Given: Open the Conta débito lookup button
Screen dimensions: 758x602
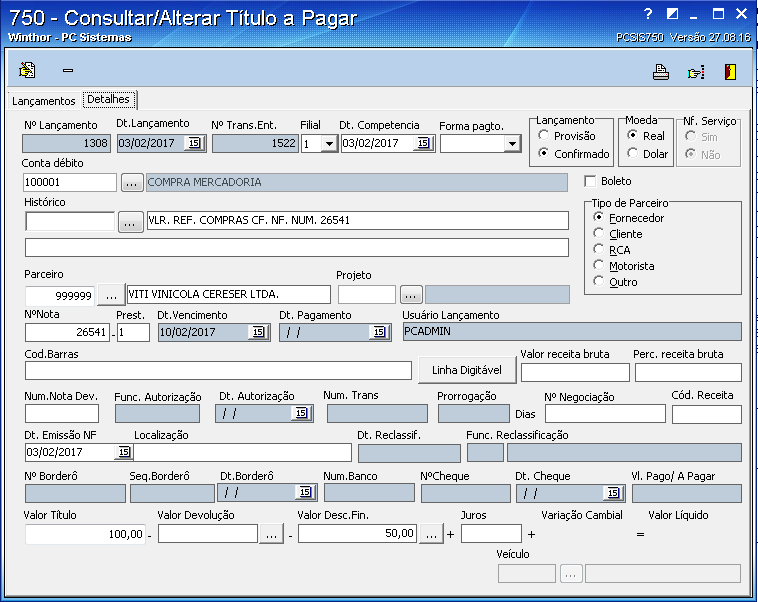Looking at the screenshot, I should click(x=131, y=183).
